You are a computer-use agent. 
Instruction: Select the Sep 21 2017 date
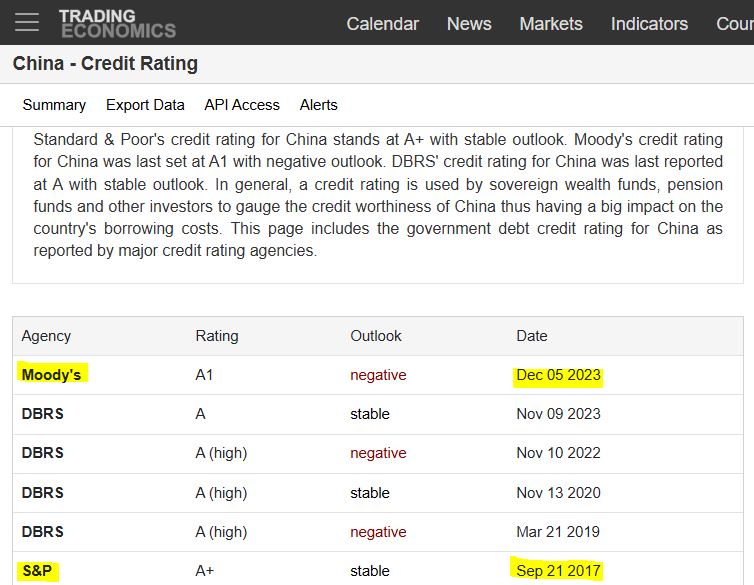pyautogui.click(x=558, y=571)
